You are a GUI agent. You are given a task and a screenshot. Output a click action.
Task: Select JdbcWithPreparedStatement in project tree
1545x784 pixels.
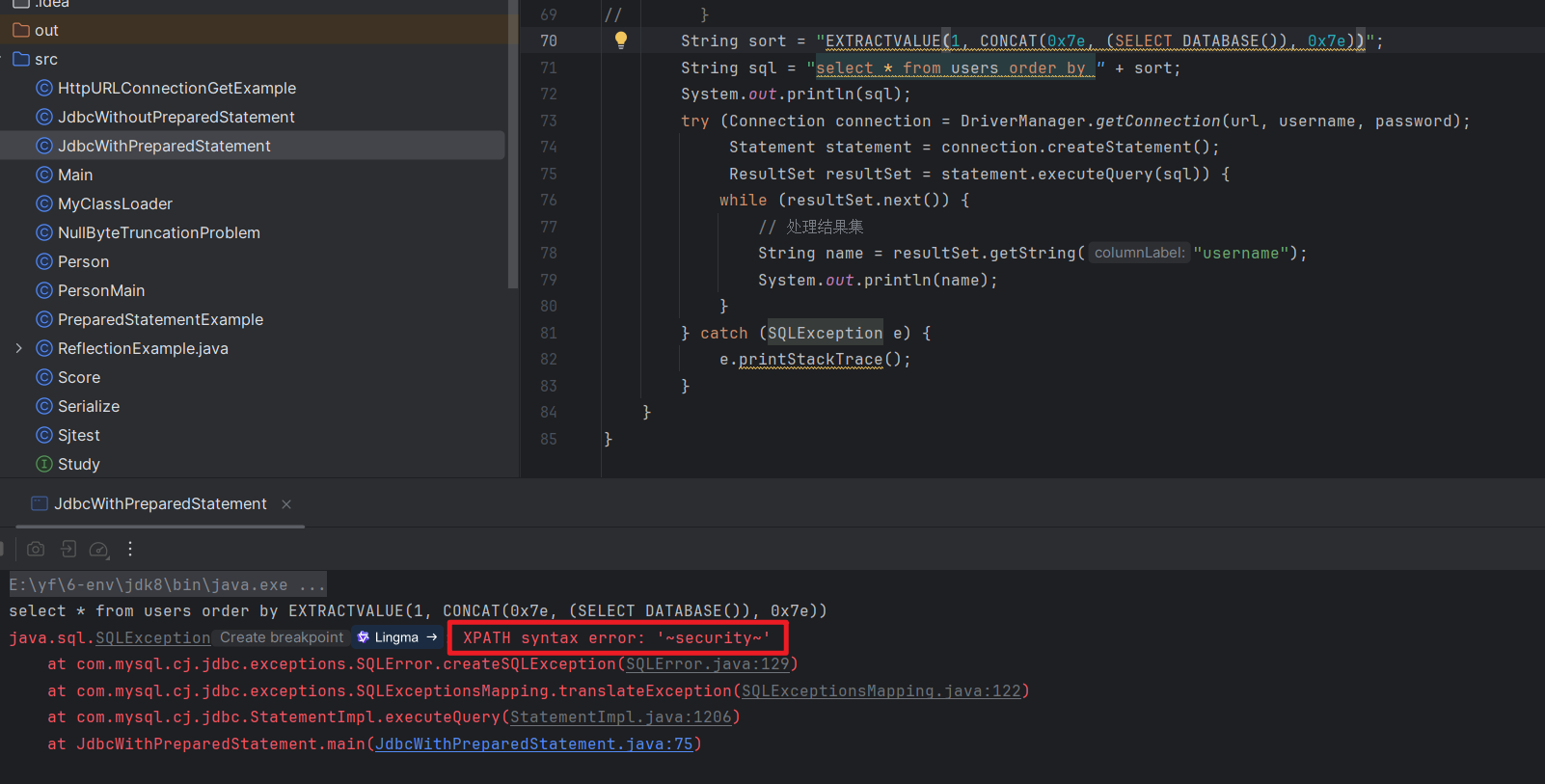(x=164, y=146)
